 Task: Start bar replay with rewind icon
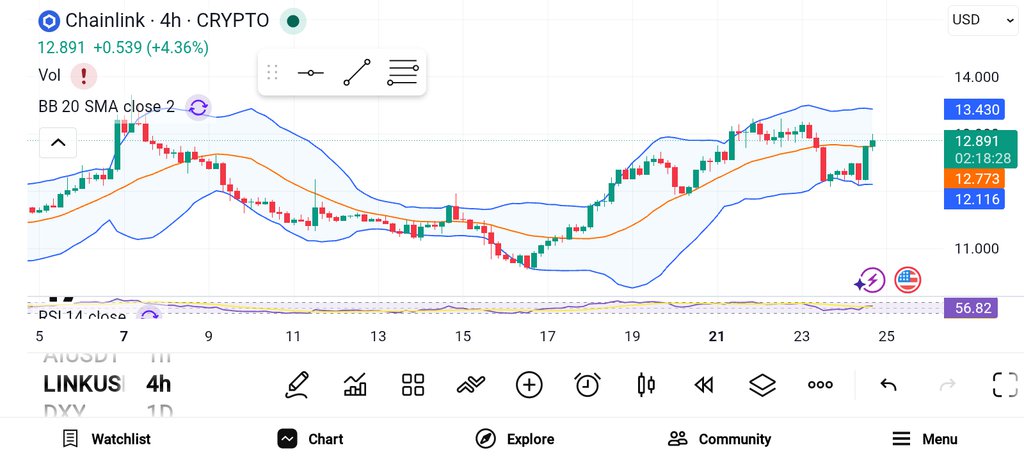point(703,385)
